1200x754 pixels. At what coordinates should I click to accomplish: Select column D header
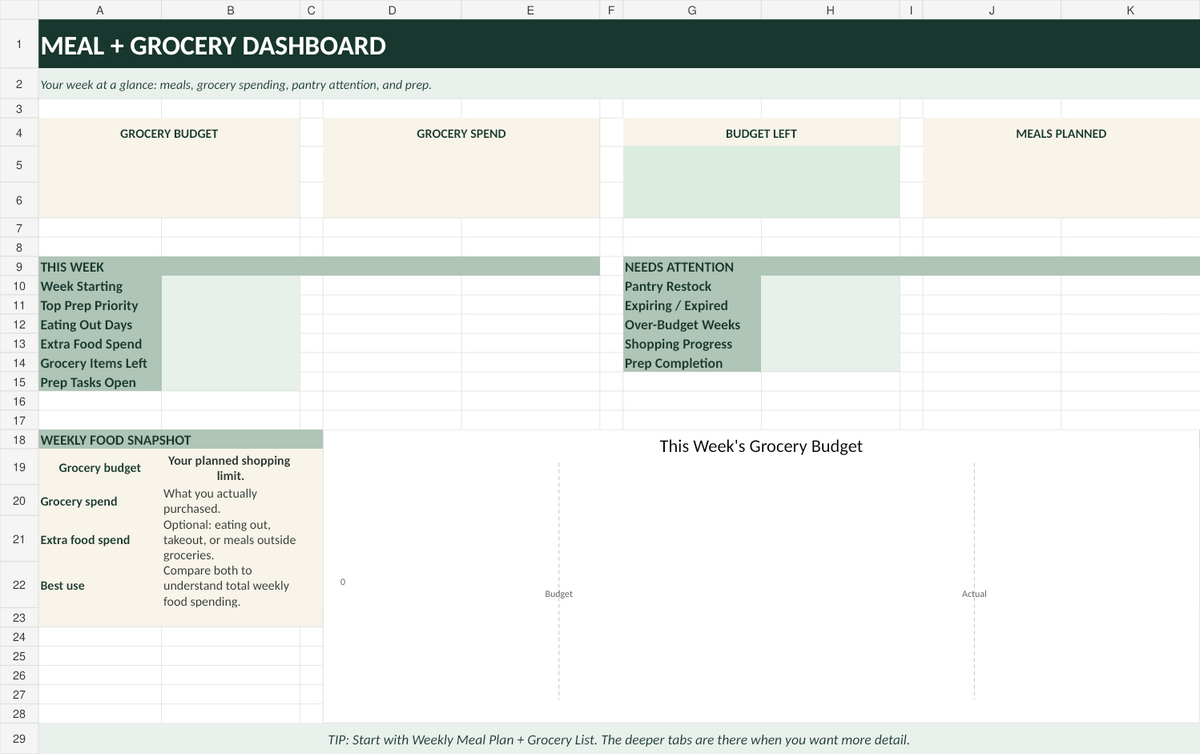392,10
